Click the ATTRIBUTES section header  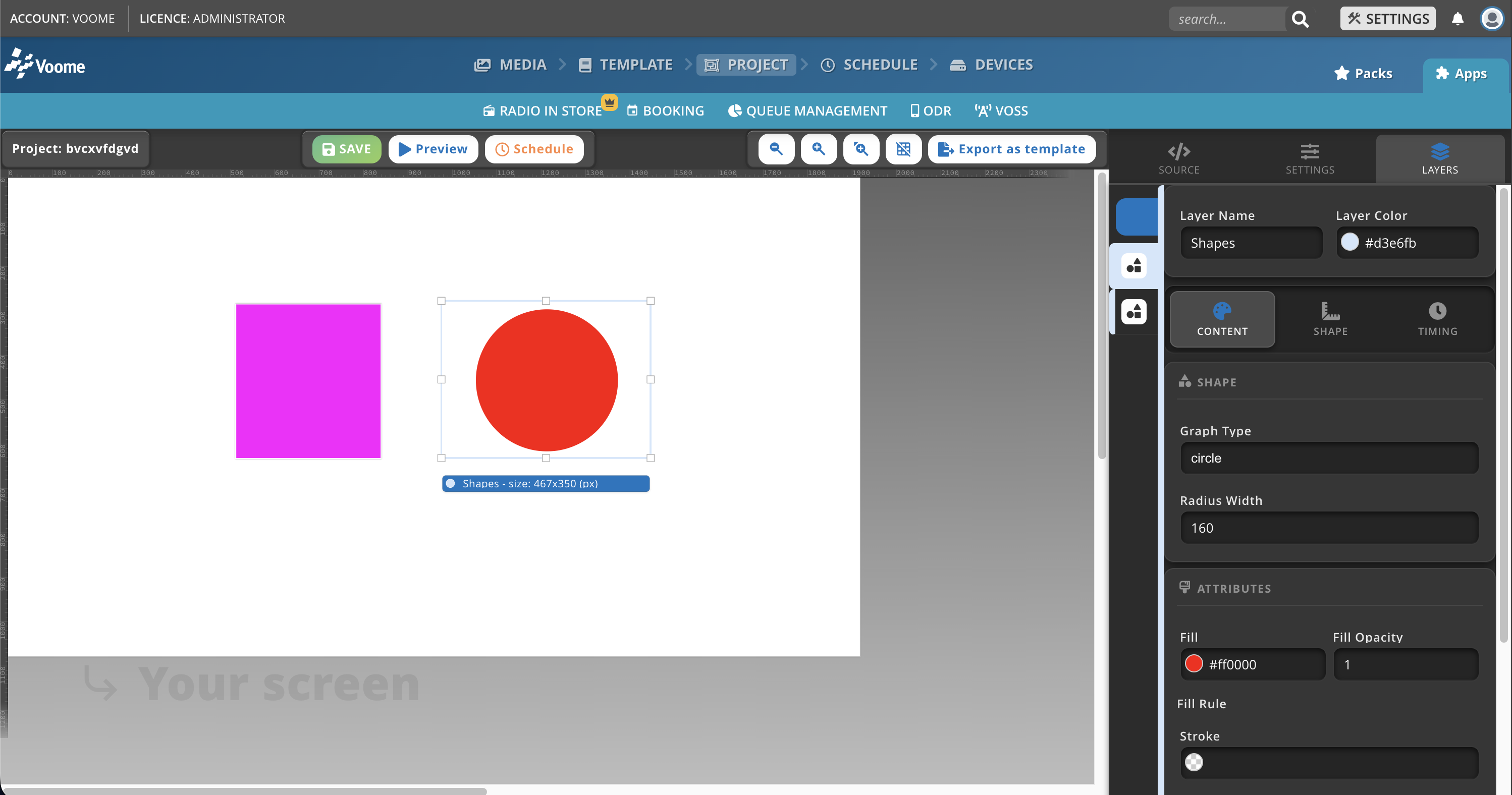(x=1224, y=588)
